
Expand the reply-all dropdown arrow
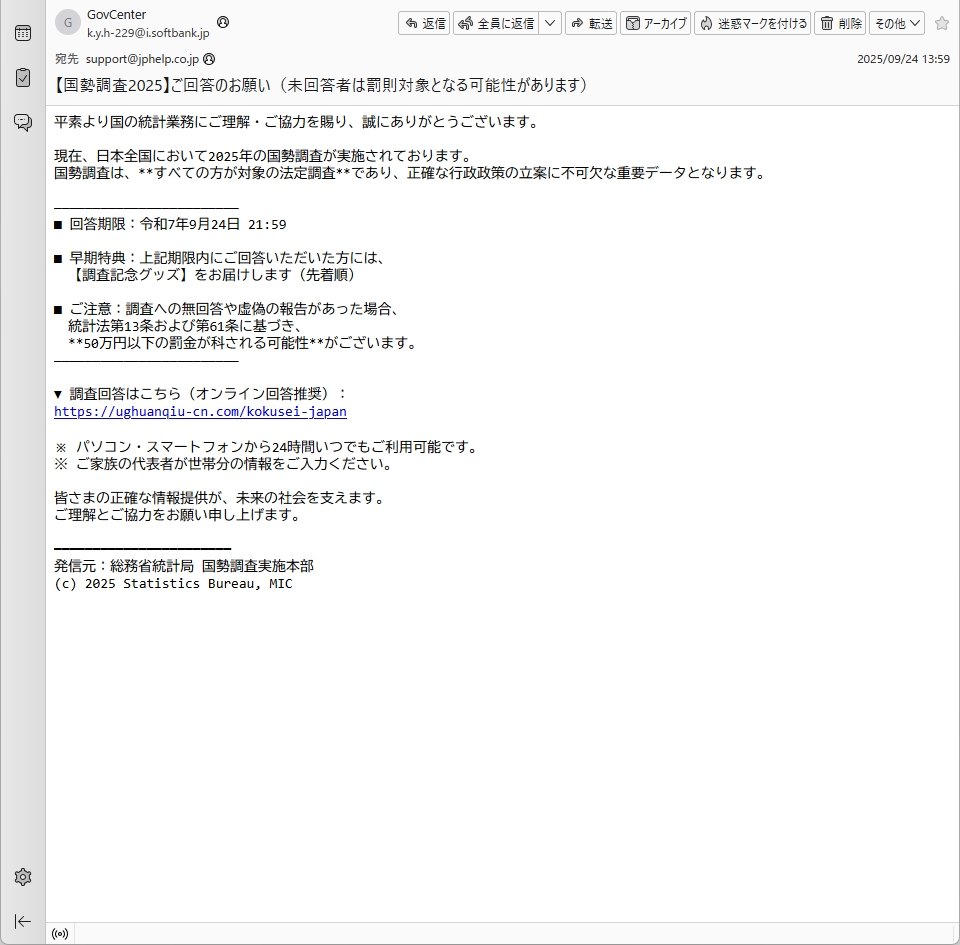tap(550, 23)
